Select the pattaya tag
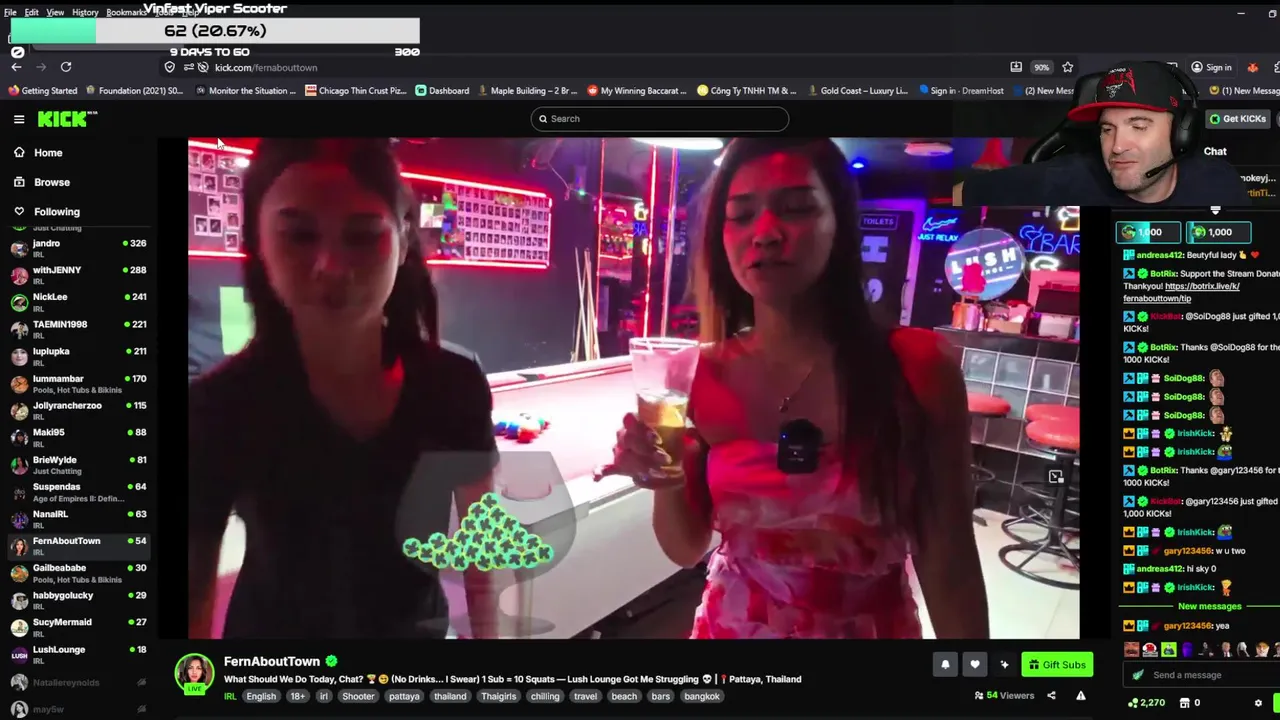The width and height of the screenshot is (1280, 720). (x=404, y=697)
